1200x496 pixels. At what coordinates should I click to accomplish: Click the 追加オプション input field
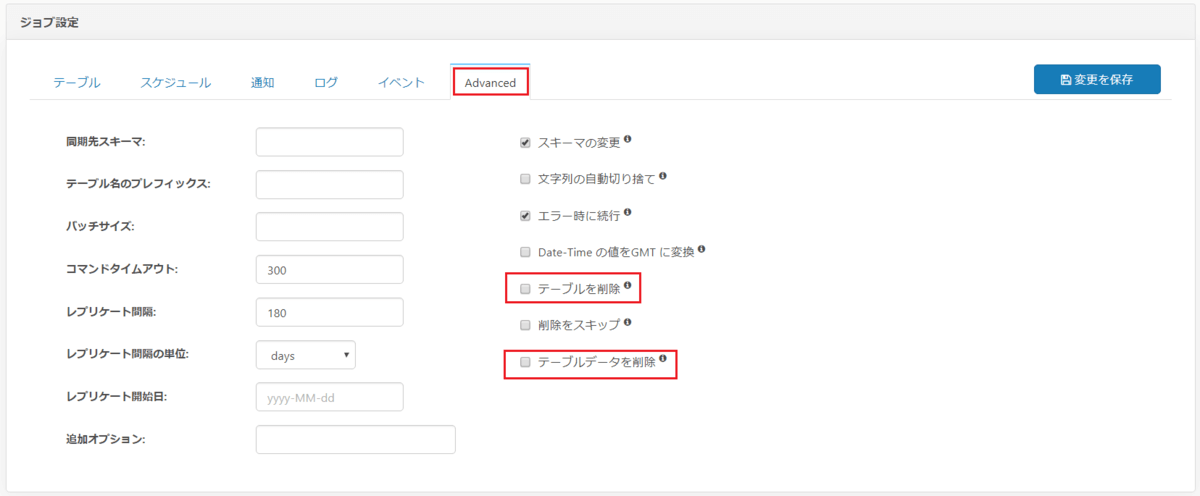tap(356, 440)
